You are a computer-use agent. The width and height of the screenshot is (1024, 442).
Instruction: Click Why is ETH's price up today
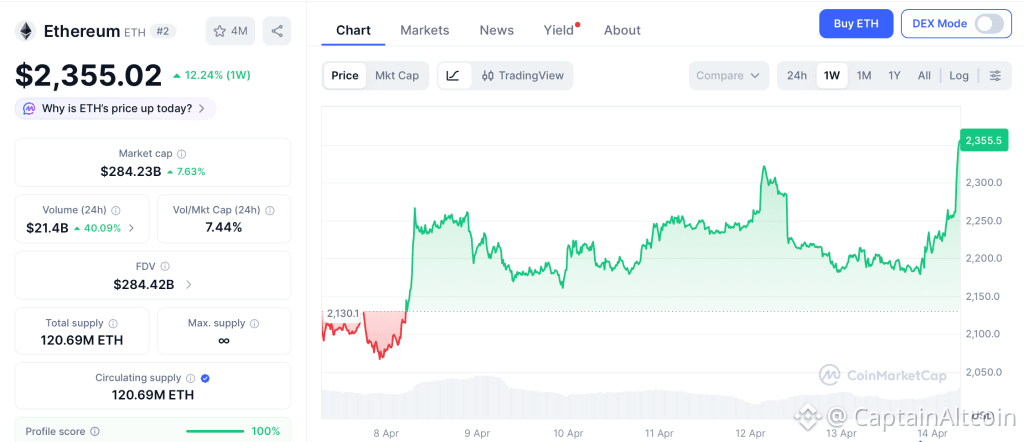point(115,108)
